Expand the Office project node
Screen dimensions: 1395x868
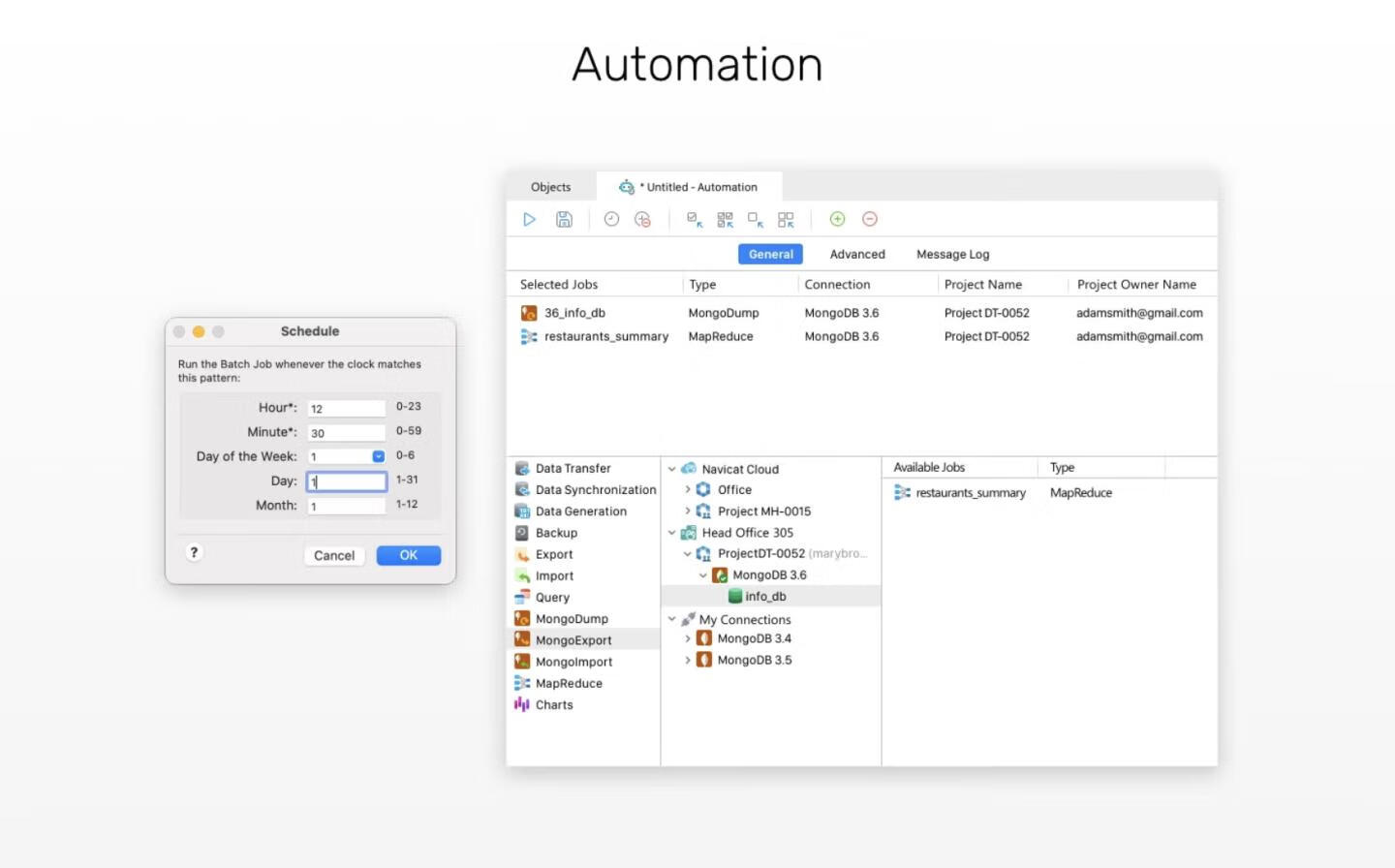688,489
